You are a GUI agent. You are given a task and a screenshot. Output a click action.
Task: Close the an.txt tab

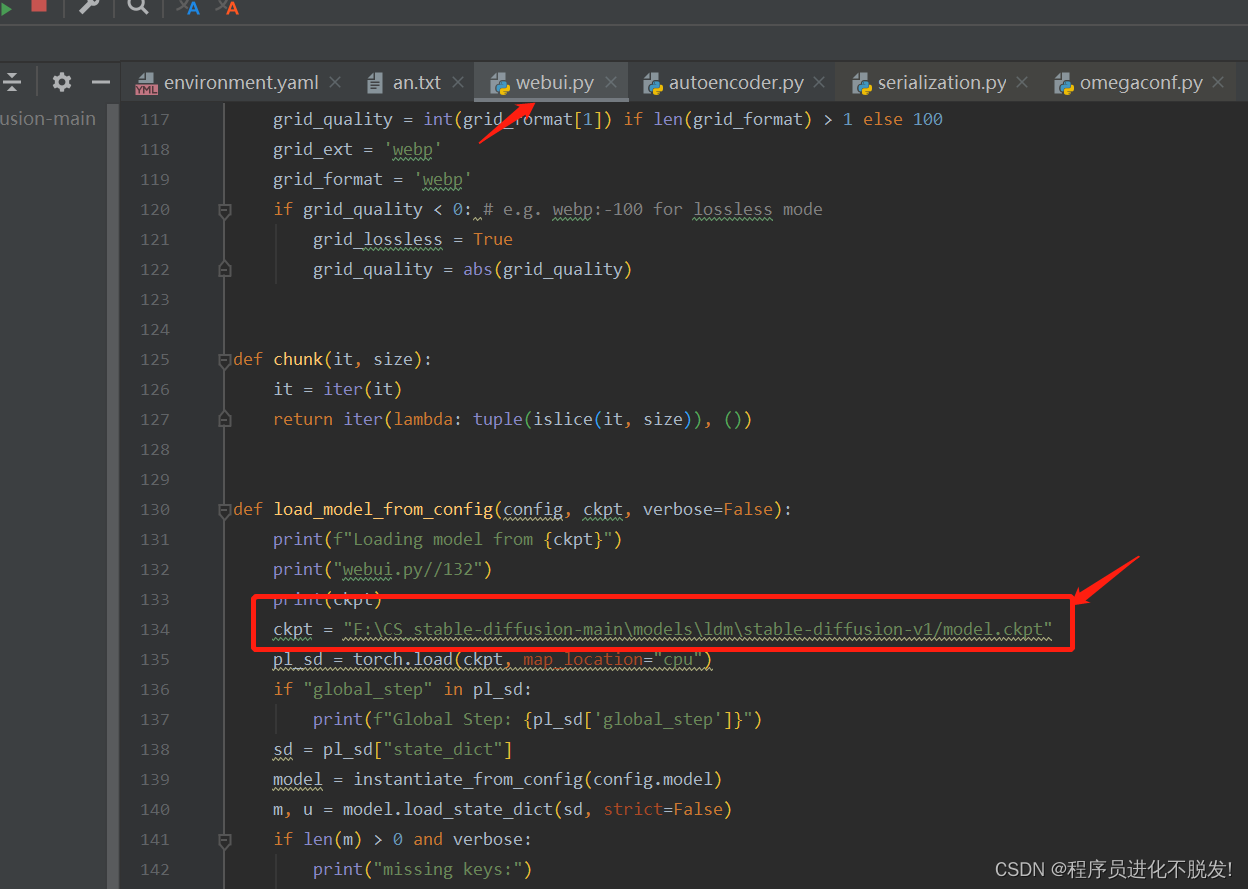coord(458,82)
